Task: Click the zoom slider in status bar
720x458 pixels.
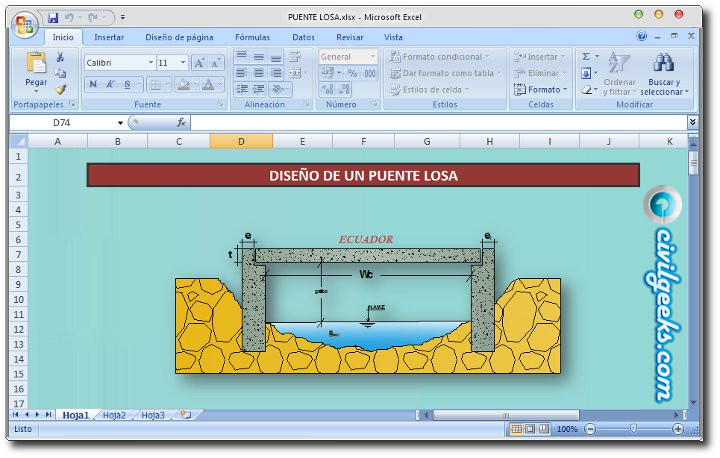Action: (633, 429)
